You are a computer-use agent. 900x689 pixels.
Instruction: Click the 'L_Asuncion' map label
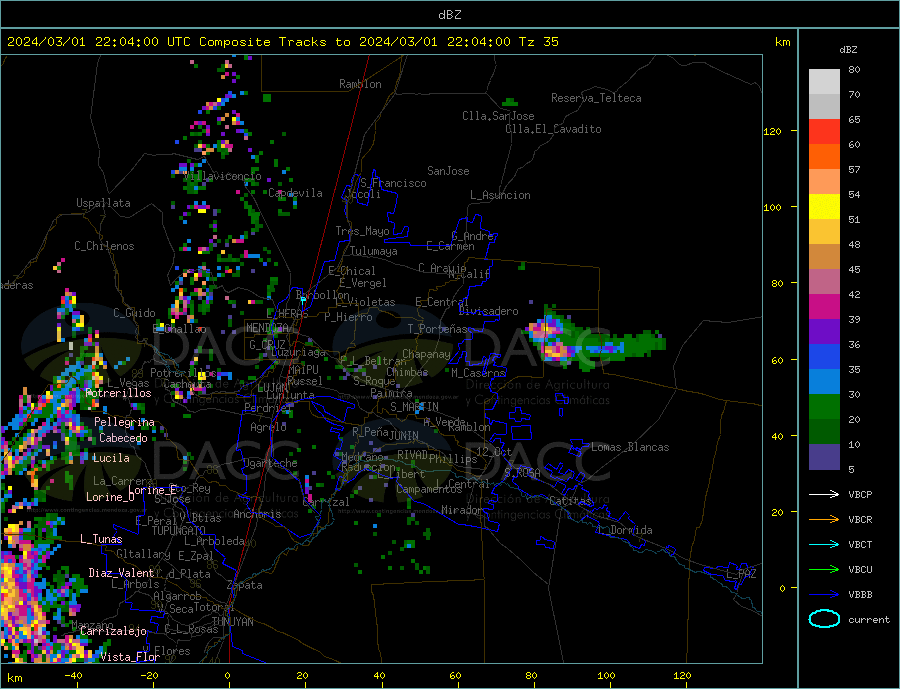pyautogui.click(x=500, y=195)
